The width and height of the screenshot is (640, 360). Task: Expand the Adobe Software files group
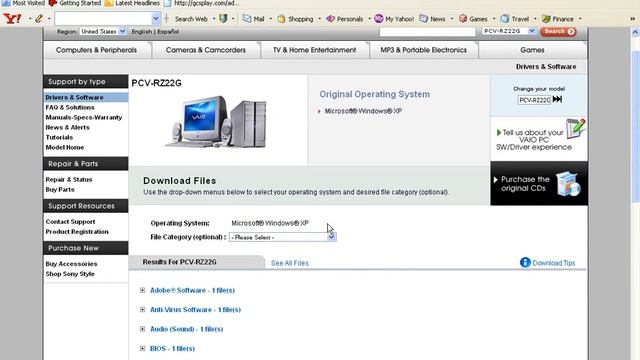click(142, 290)
